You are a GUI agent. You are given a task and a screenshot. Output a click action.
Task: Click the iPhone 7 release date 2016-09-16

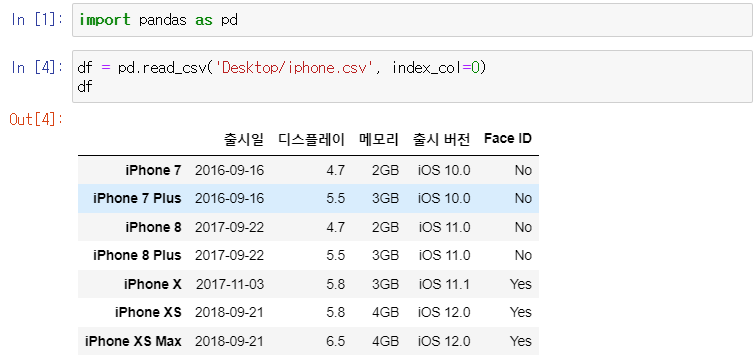(229, 170)
